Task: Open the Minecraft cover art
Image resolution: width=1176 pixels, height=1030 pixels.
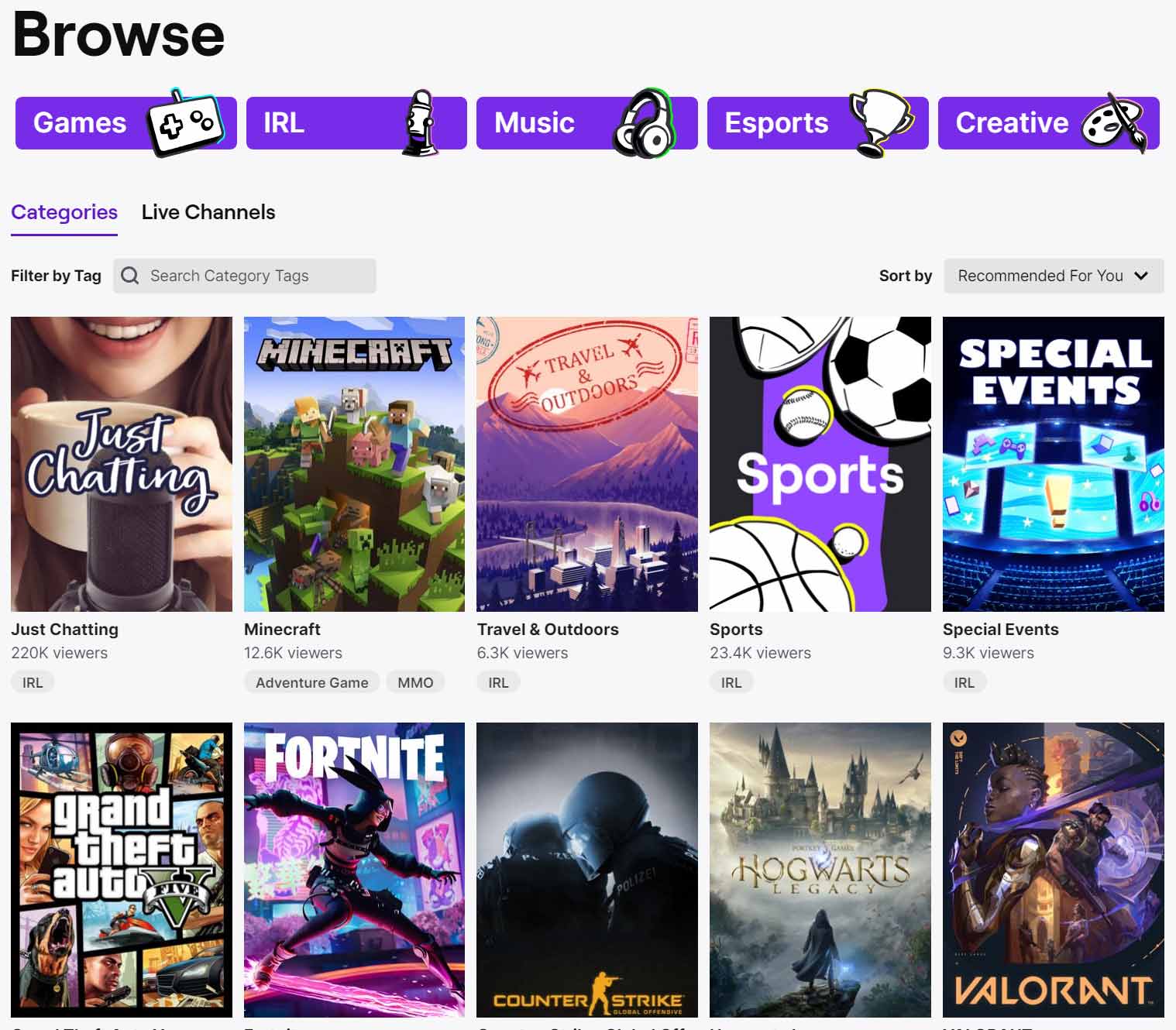Action: click(x=354, y=464)
